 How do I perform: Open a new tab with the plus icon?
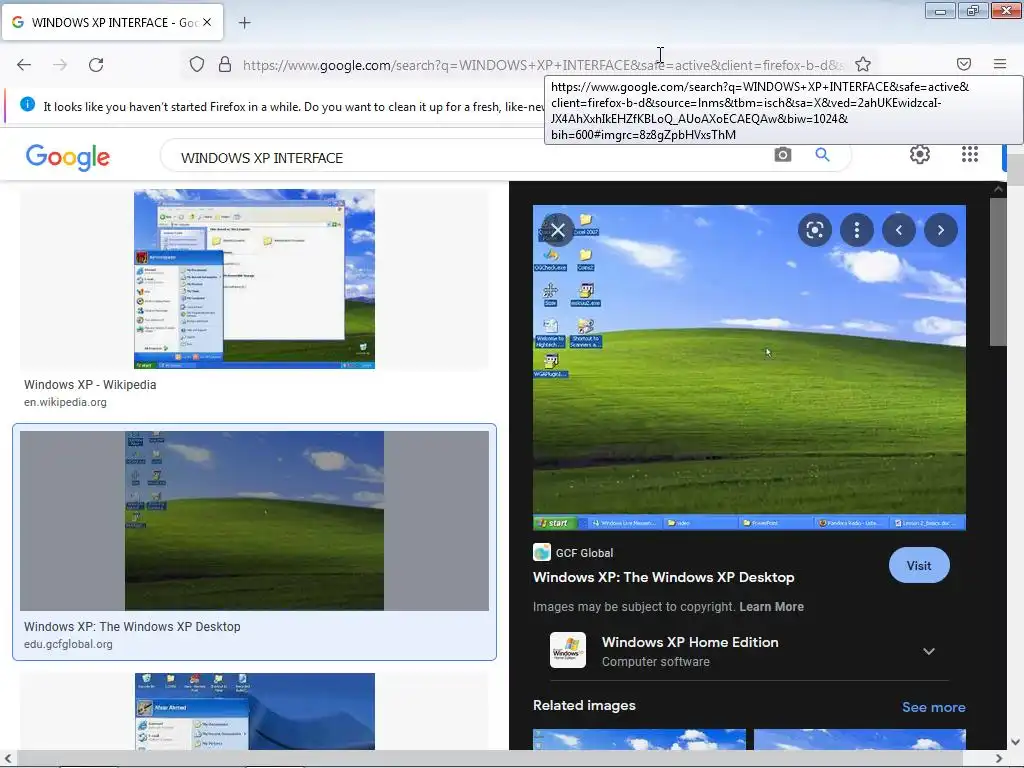244,23
